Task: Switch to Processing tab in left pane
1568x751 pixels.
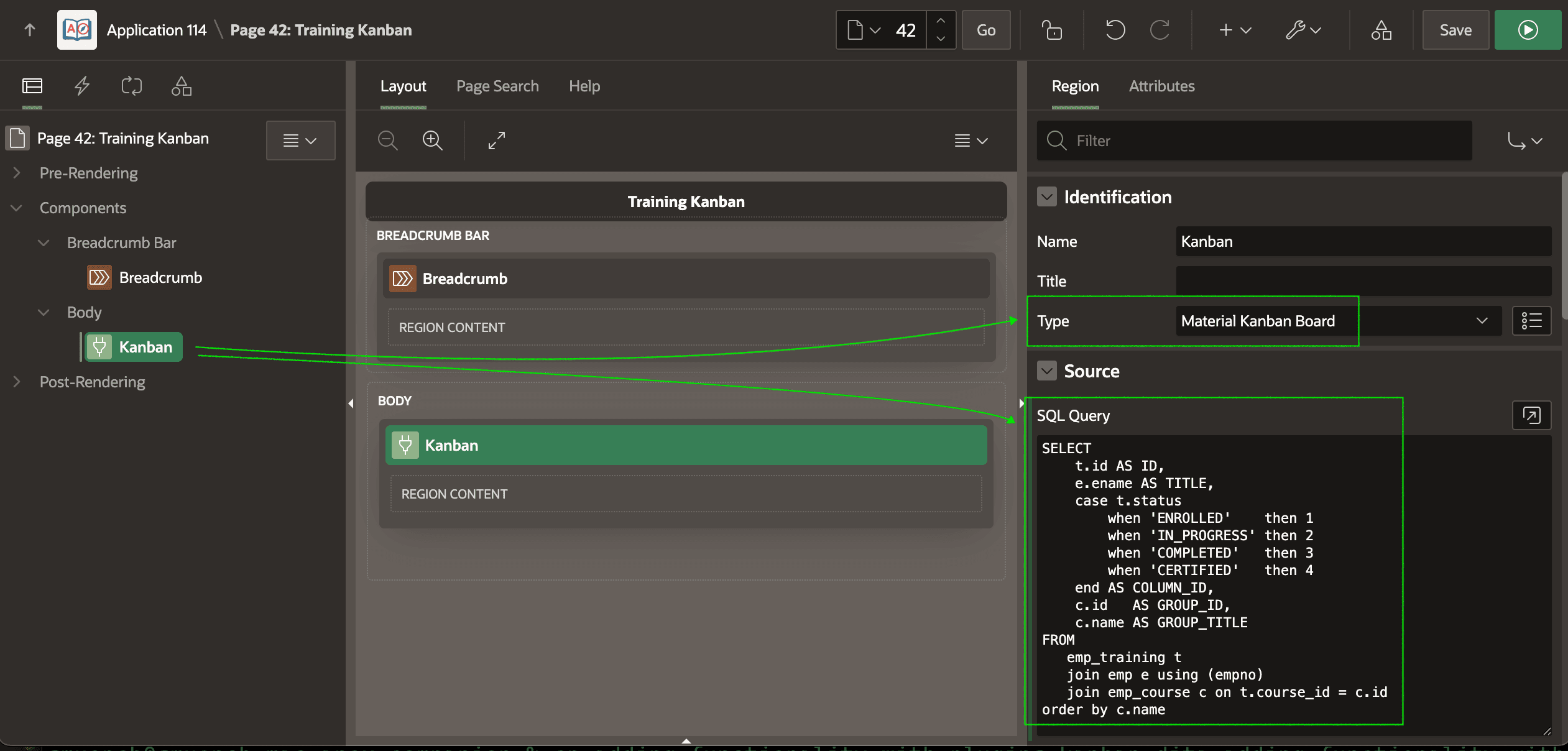Action: click(132, 86)
